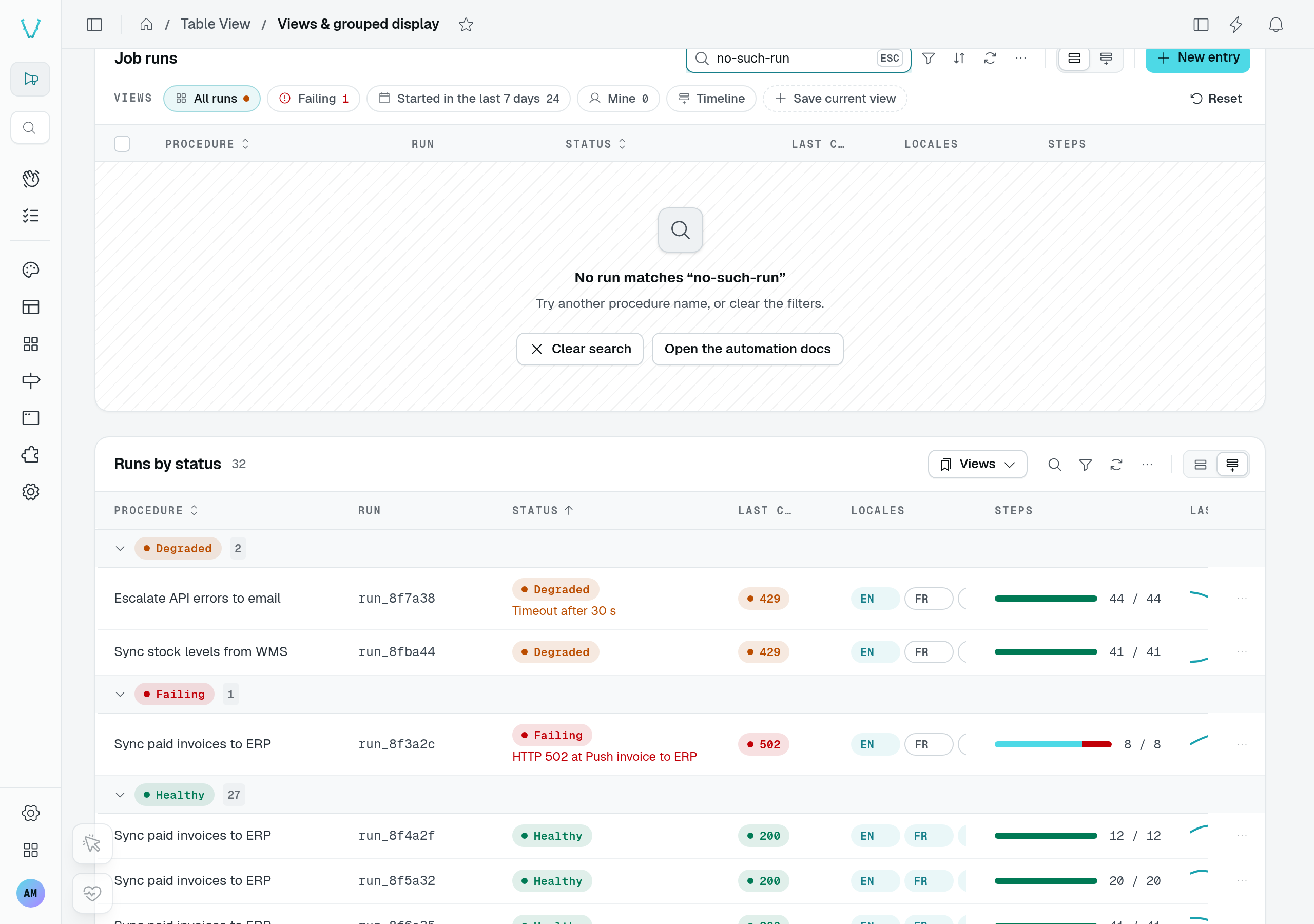Screen dimensions: 1314x924
Task: Toggle the right side panel icon
Action: pos(1201,25)
